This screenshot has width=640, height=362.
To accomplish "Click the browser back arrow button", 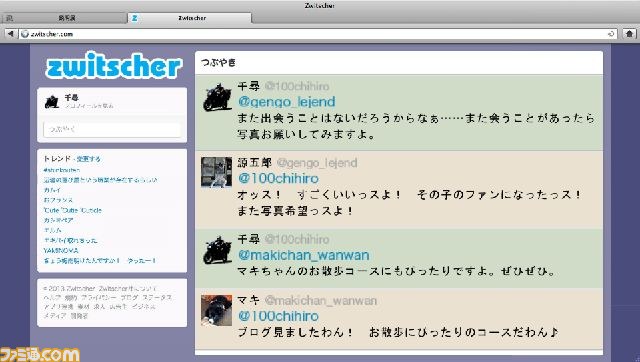I will (x=11, y=34).
